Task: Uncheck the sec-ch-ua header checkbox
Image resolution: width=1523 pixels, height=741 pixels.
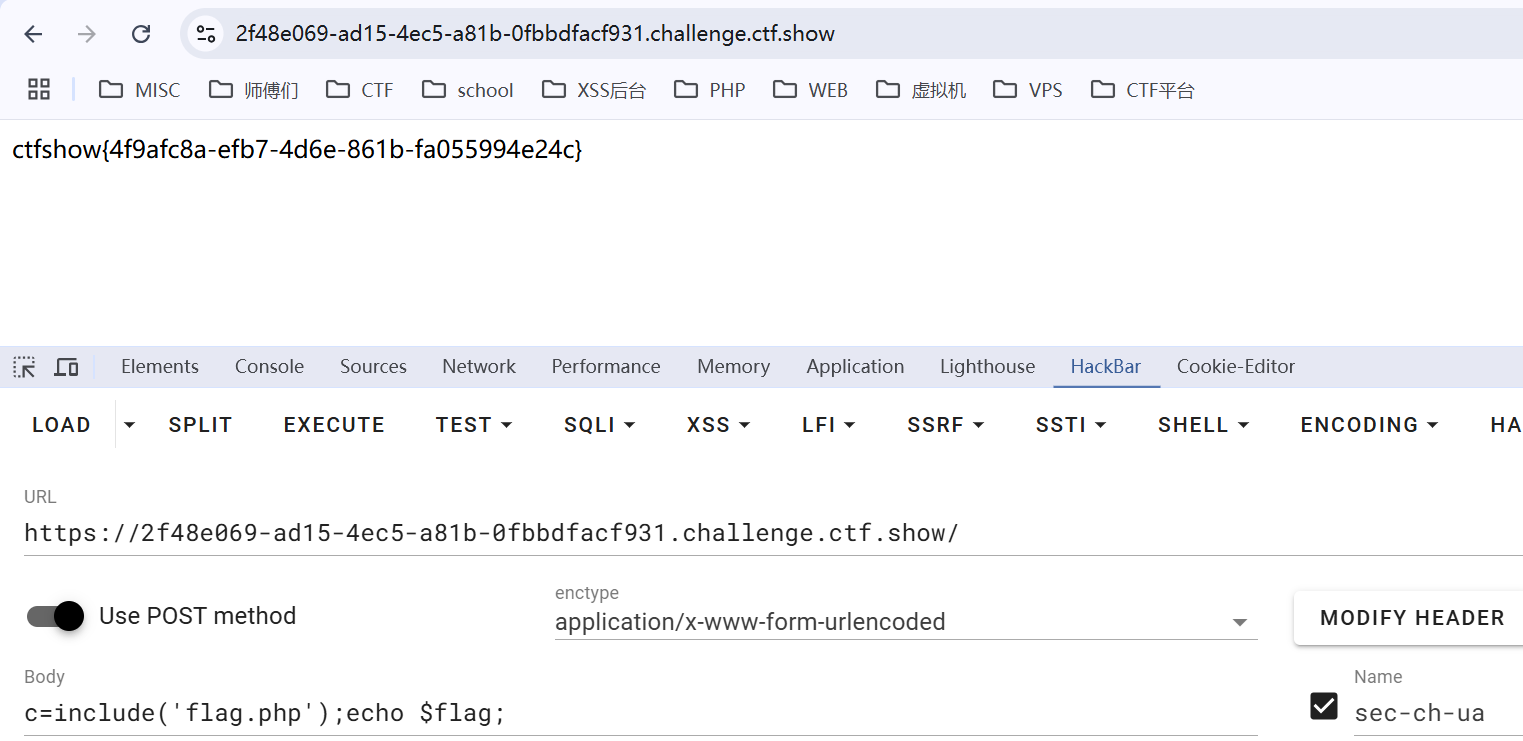Action: point(1323,706)
